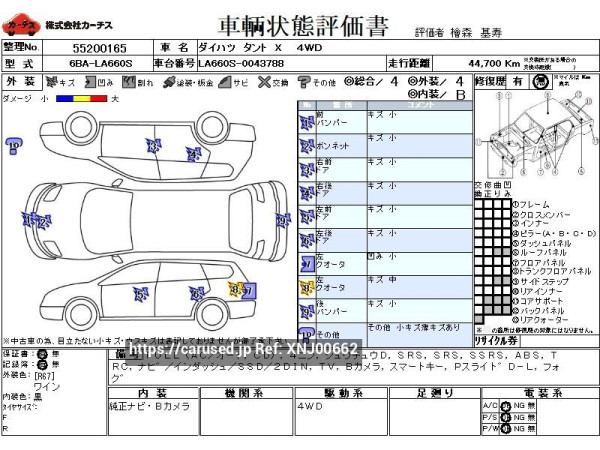Select damage marker 6 on left rear door

196,293
